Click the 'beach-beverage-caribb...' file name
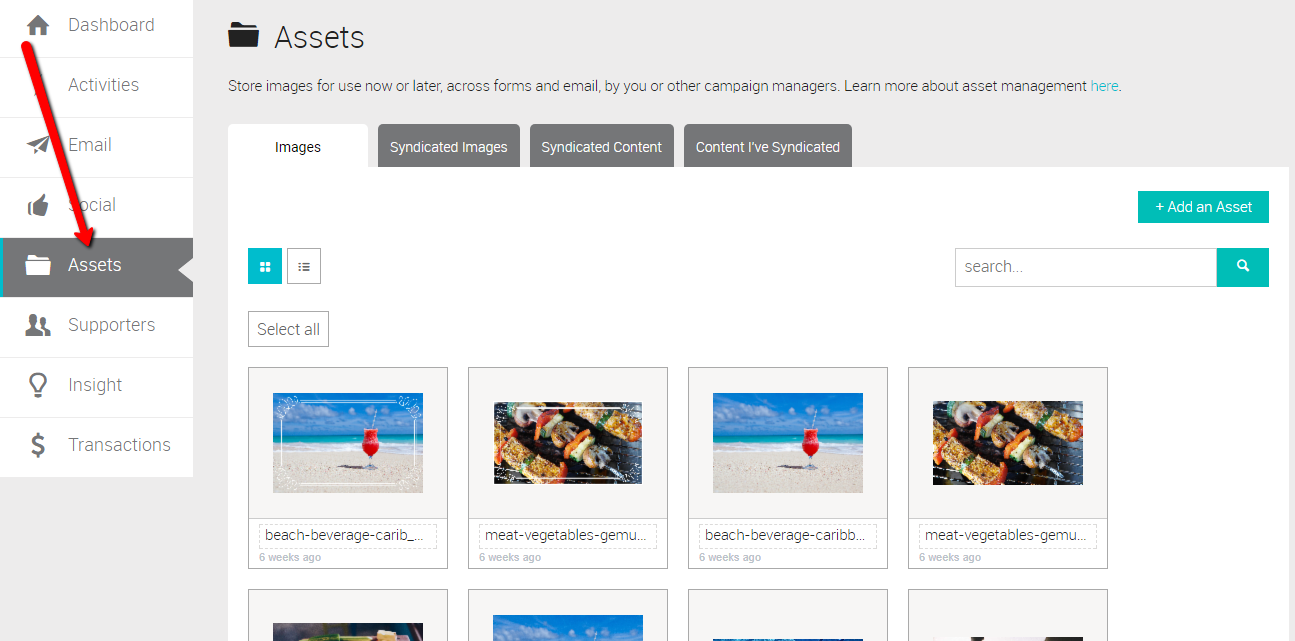 click(x=788, y=536)
